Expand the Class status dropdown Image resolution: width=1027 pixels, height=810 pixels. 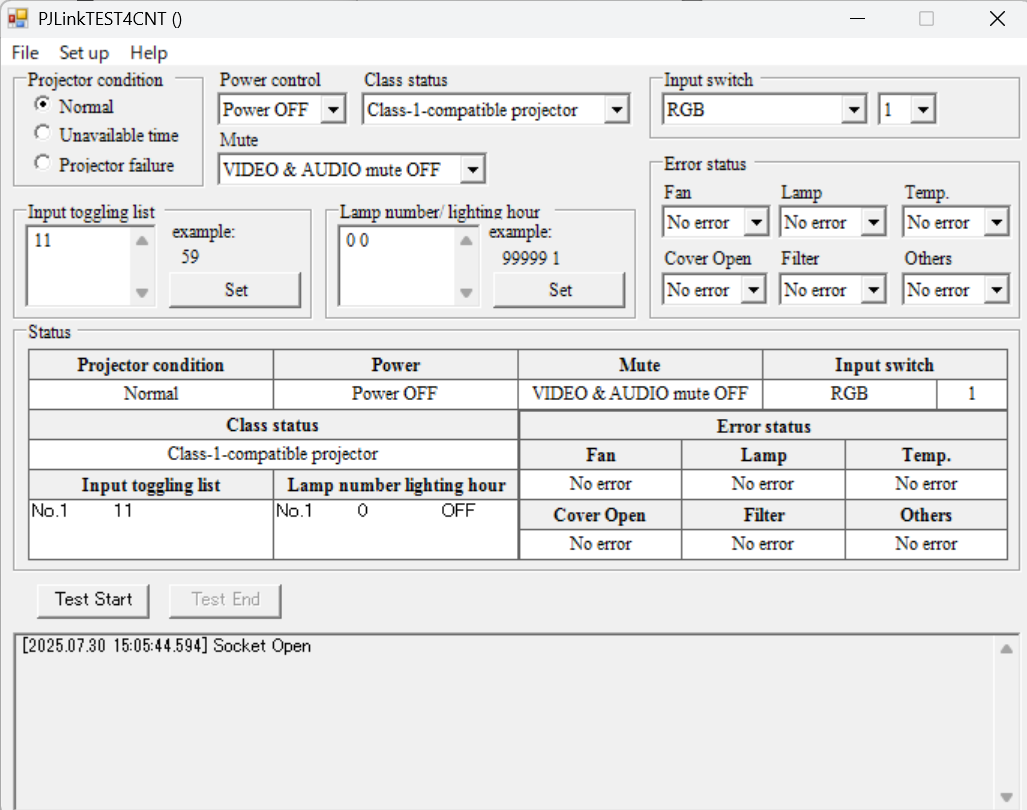click(x=616, y=109)
